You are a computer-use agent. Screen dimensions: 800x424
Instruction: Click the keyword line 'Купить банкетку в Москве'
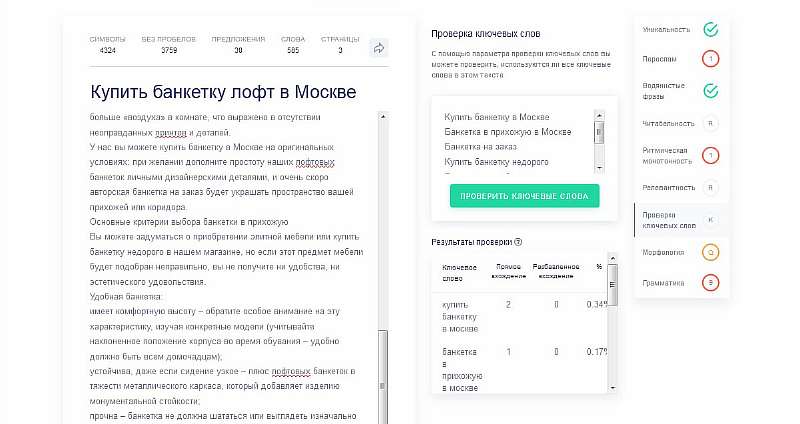coord(496,117)
